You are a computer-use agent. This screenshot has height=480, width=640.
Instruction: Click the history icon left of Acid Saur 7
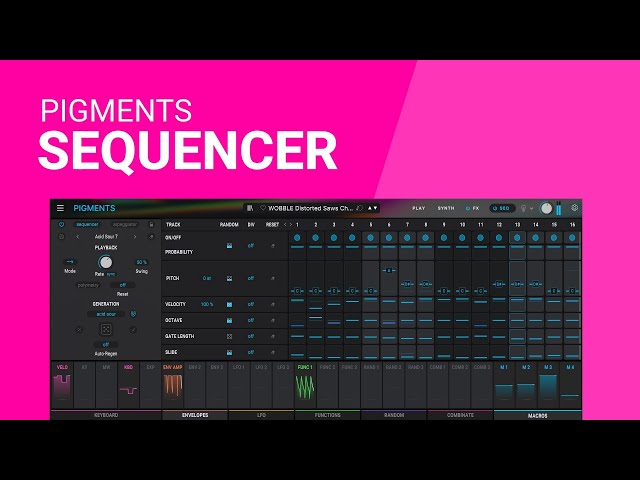[62, 236]
